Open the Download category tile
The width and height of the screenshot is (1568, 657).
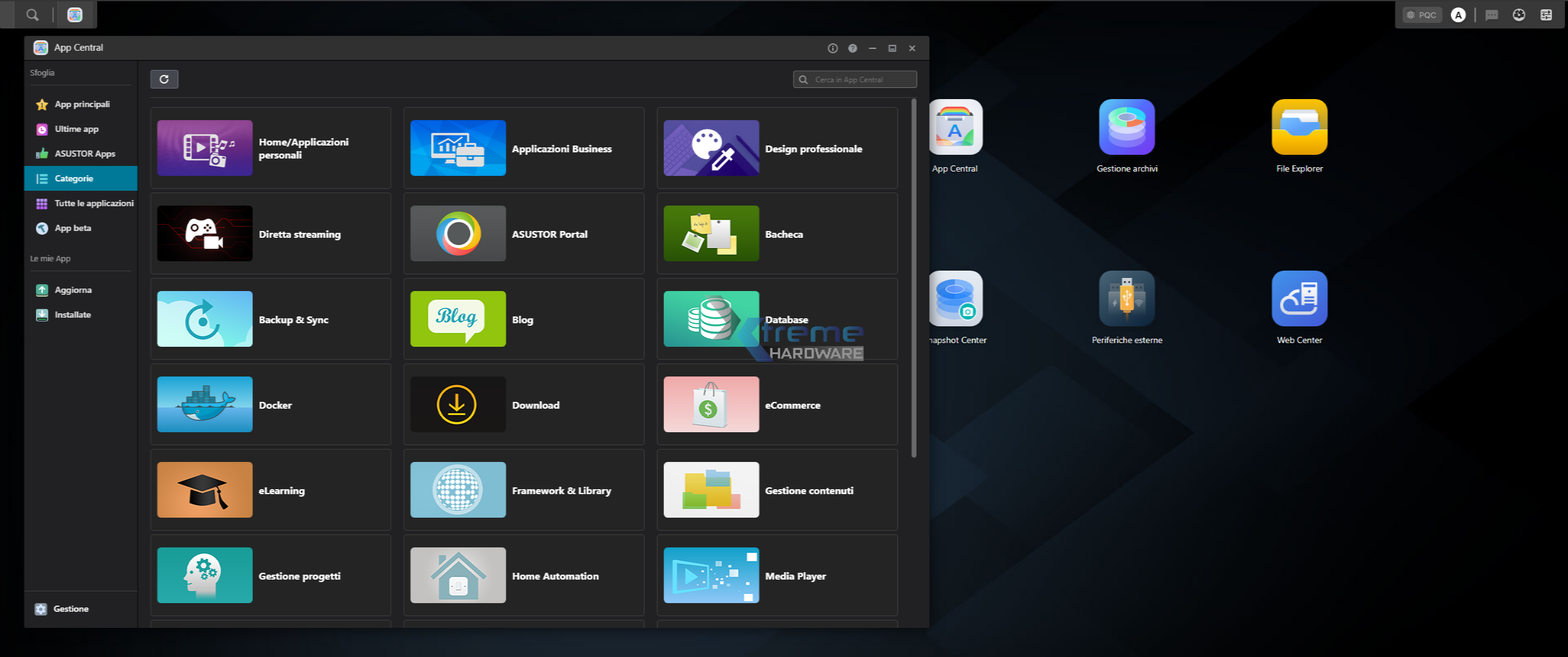pos(524,404)
